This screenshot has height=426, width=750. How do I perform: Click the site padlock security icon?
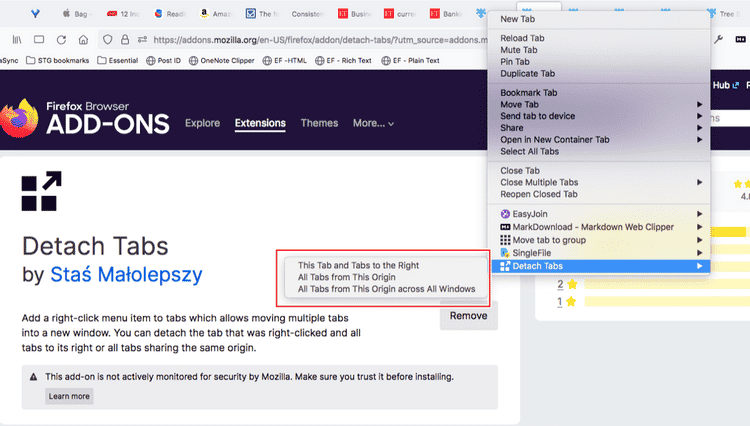125,40
